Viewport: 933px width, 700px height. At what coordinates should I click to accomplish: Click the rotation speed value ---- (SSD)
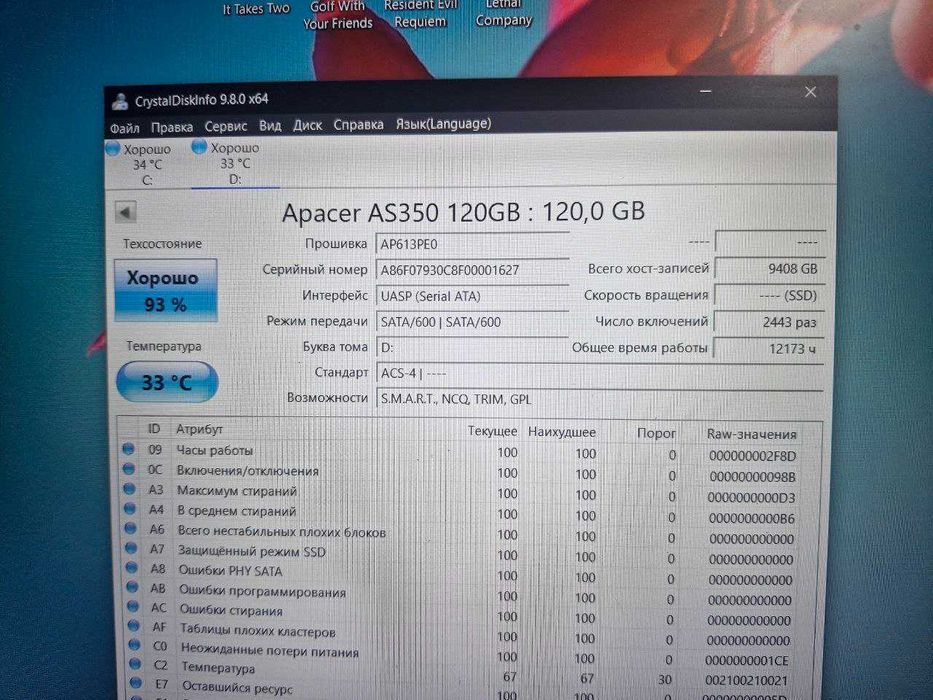769,295
